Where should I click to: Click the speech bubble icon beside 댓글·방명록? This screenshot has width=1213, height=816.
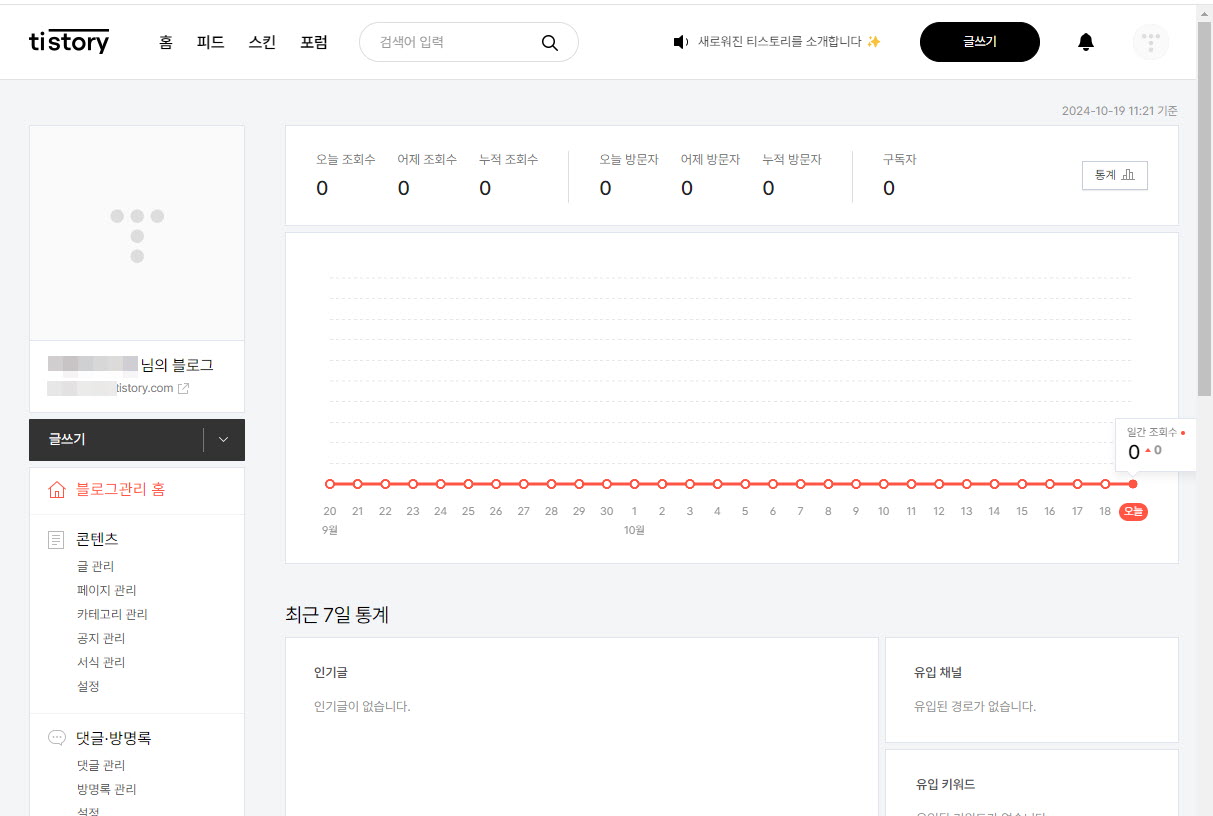56,737
